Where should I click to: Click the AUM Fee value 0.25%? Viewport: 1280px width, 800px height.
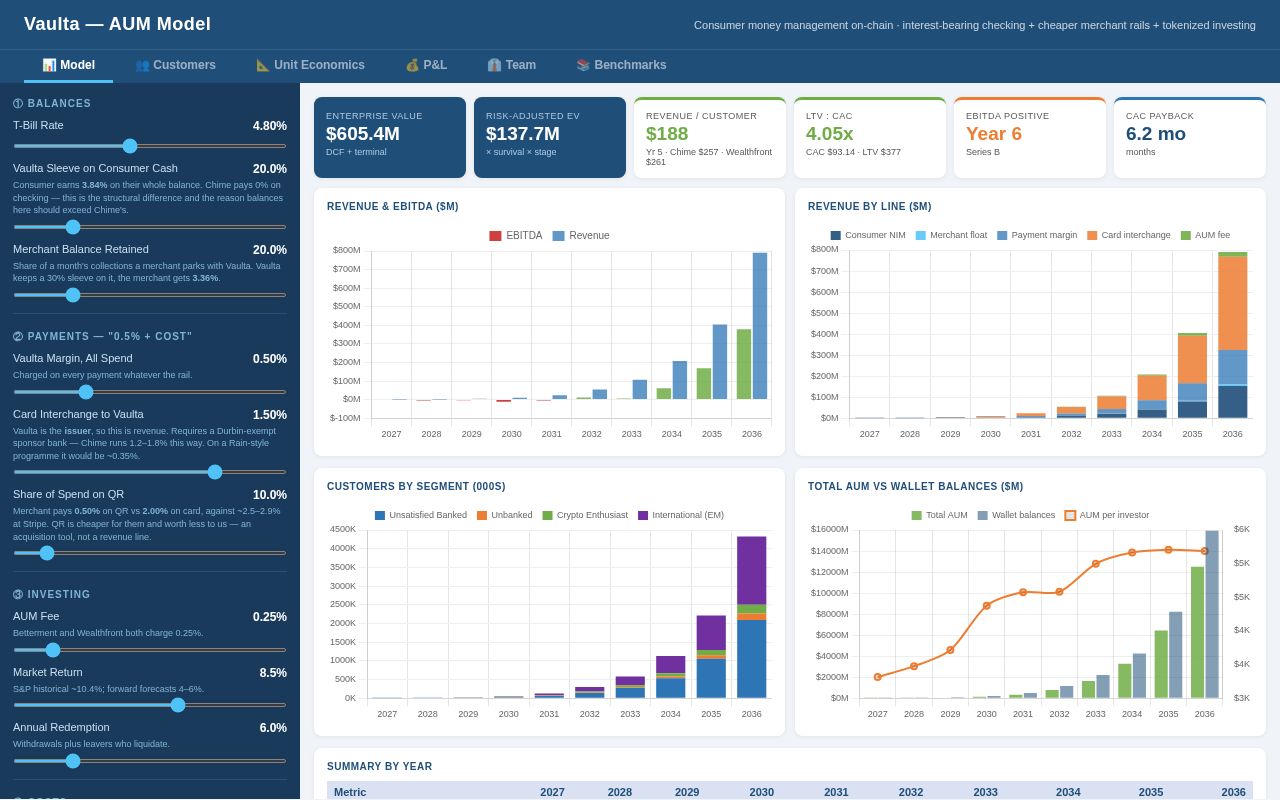point(270,617)
